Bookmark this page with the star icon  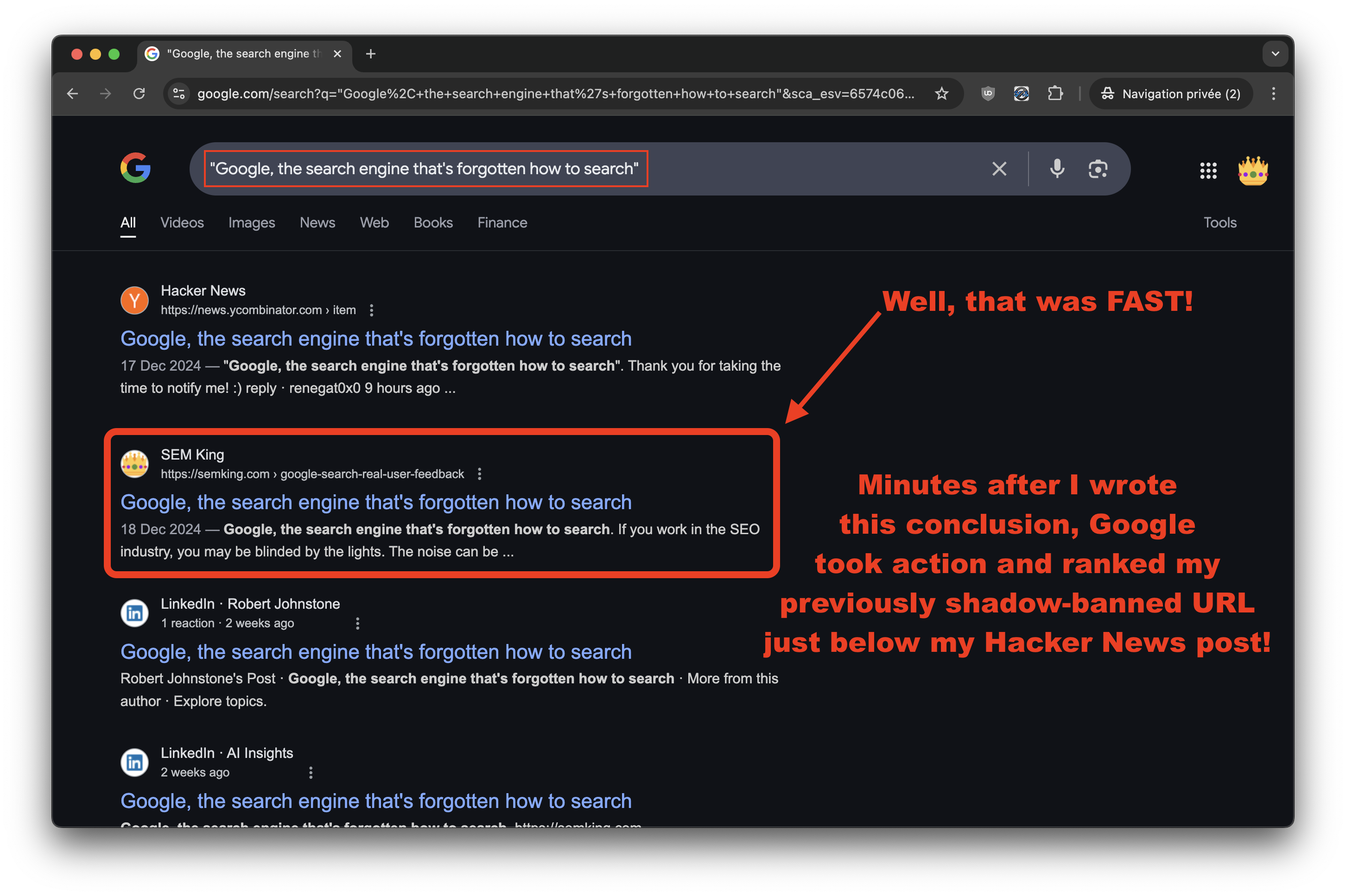pyautogui.click(x=941, y=94)
